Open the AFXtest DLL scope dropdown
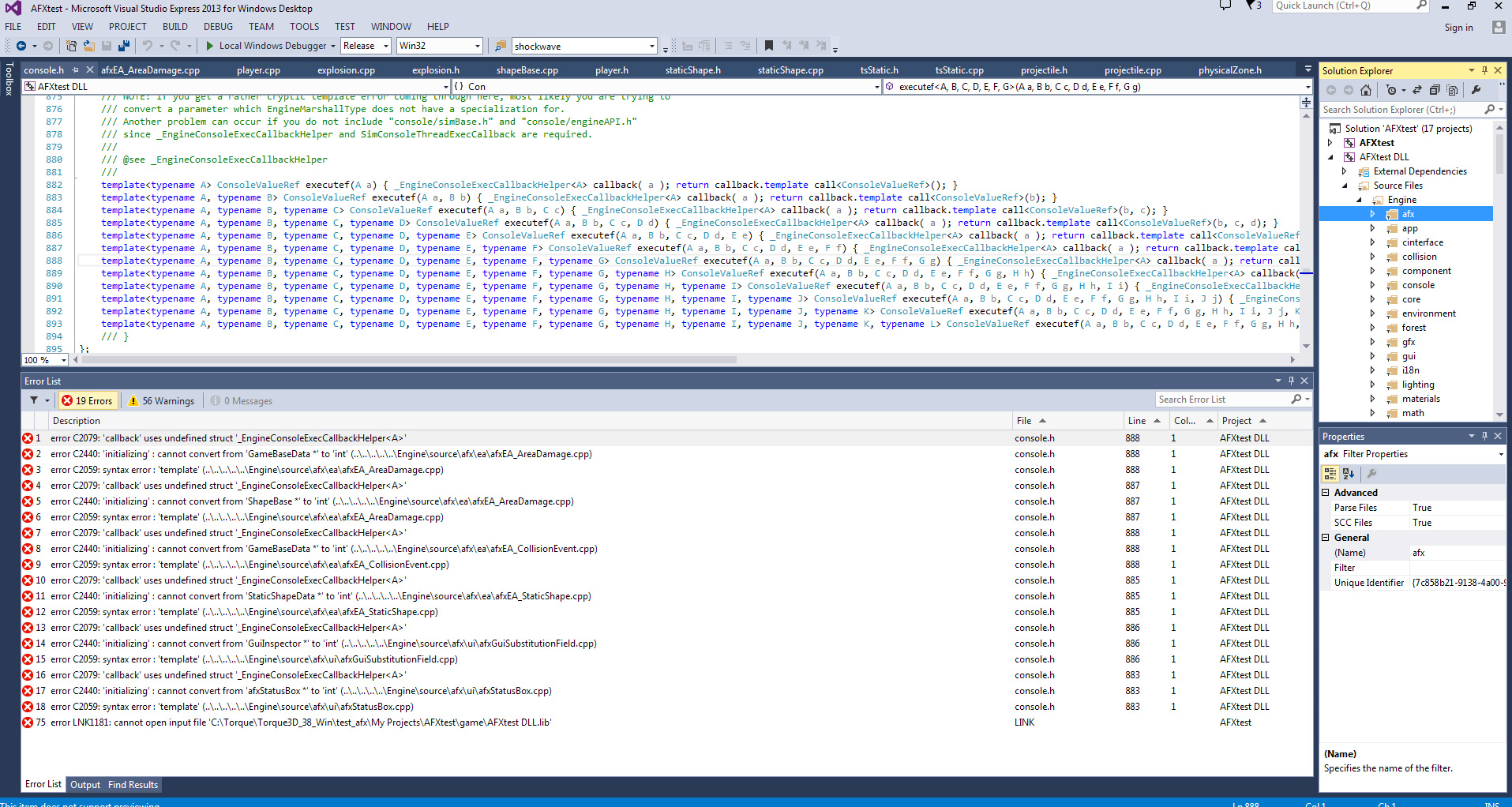 [x=236, y=86]
